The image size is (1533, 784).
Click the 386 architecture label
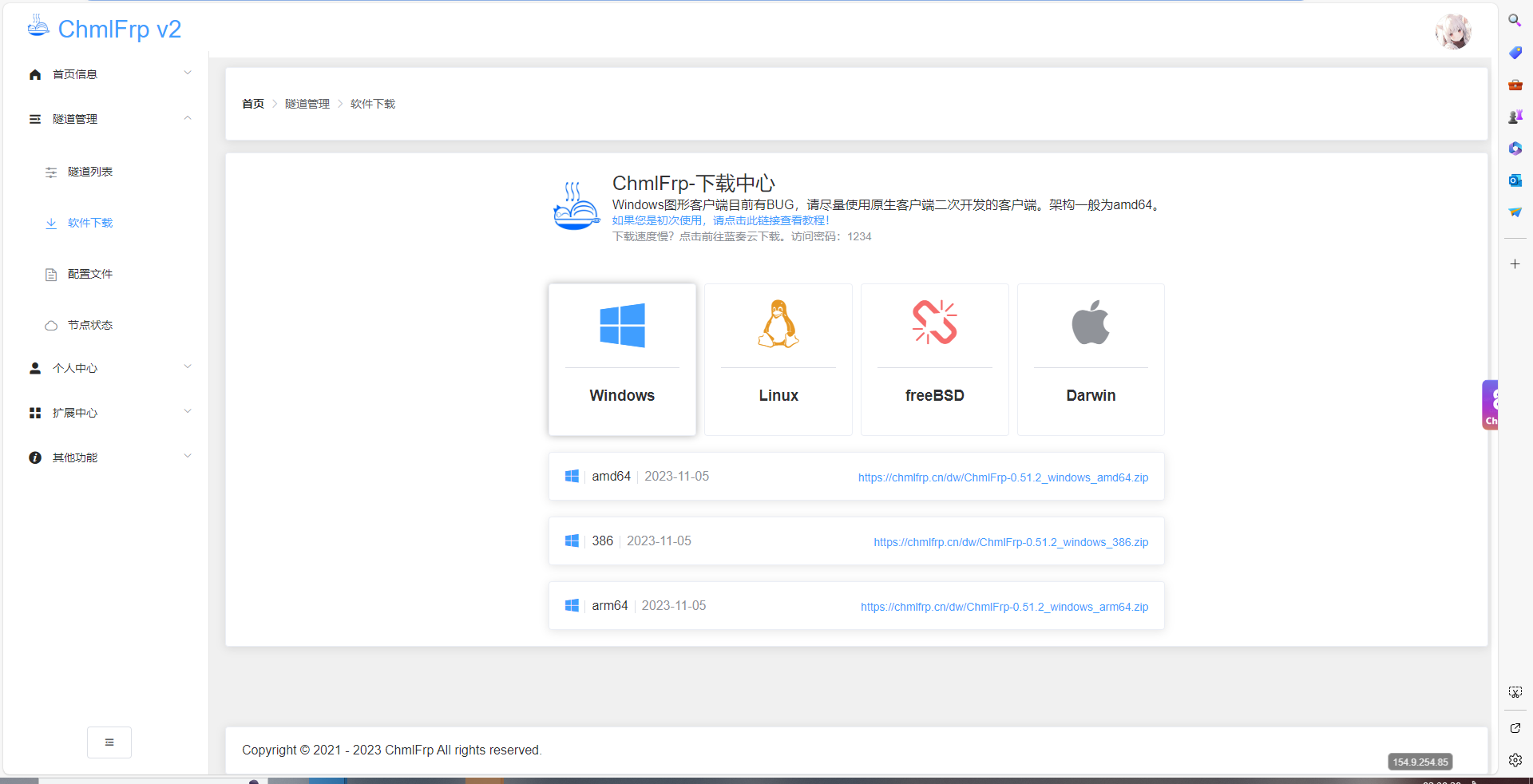(x=603, y=541)
